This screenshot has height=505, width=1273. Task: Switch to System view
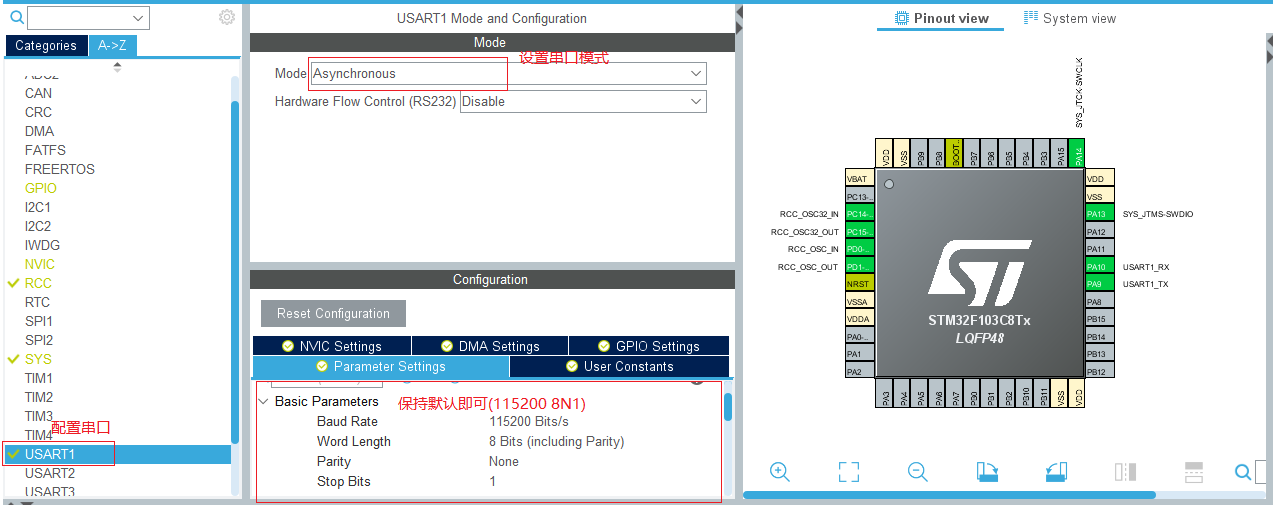click(1070, 18)
